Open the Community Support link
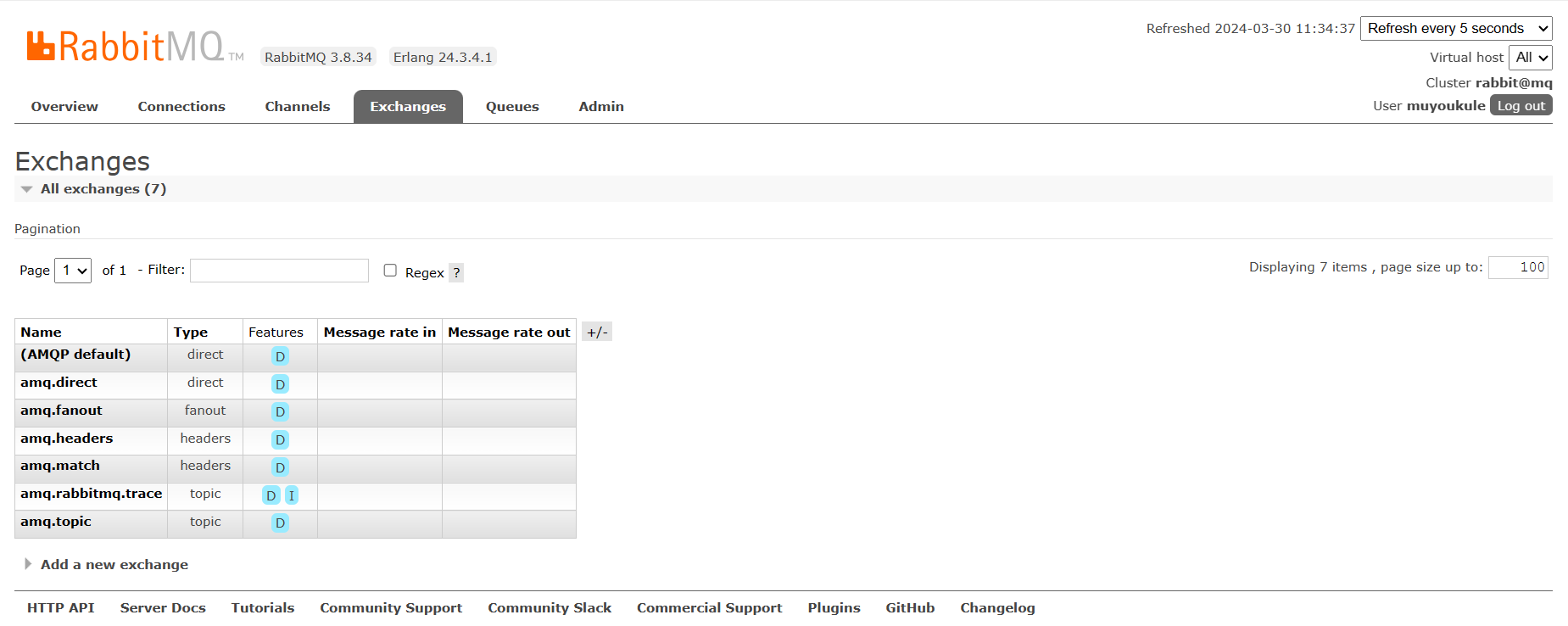The height and width of the screenshot is (626, 1568). (391, 608)
